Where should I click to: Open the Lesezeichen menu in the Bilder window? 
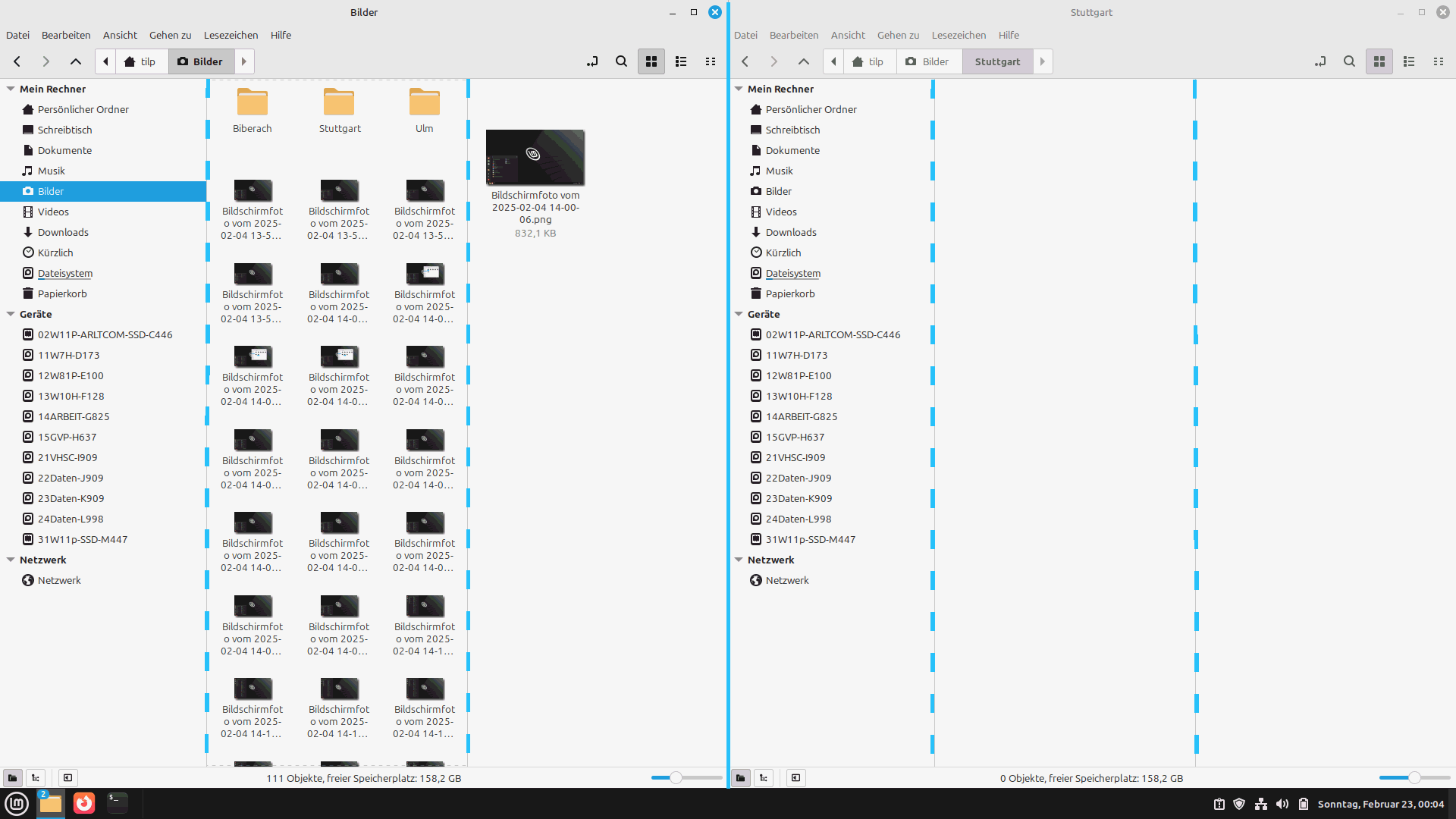click(x=231, y=35)
